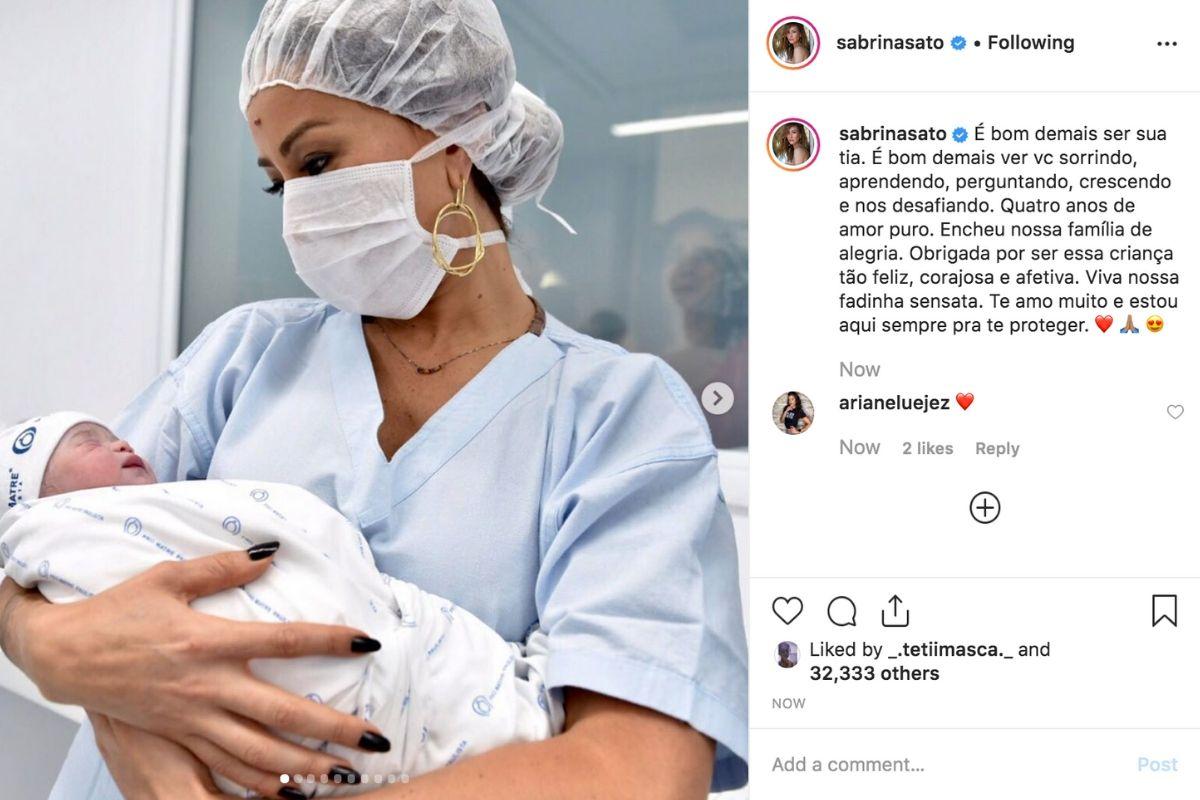Like arianeluejez's comment with small heart
The height and width of the screenshot is (800, 1200).
coord(1175,412)
